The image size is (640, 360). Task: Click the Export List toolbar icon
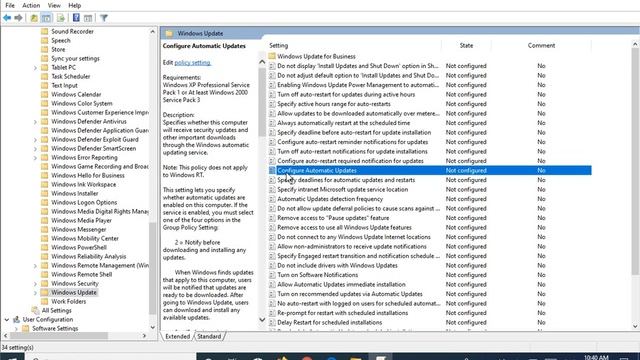click(x=61, y=18)
